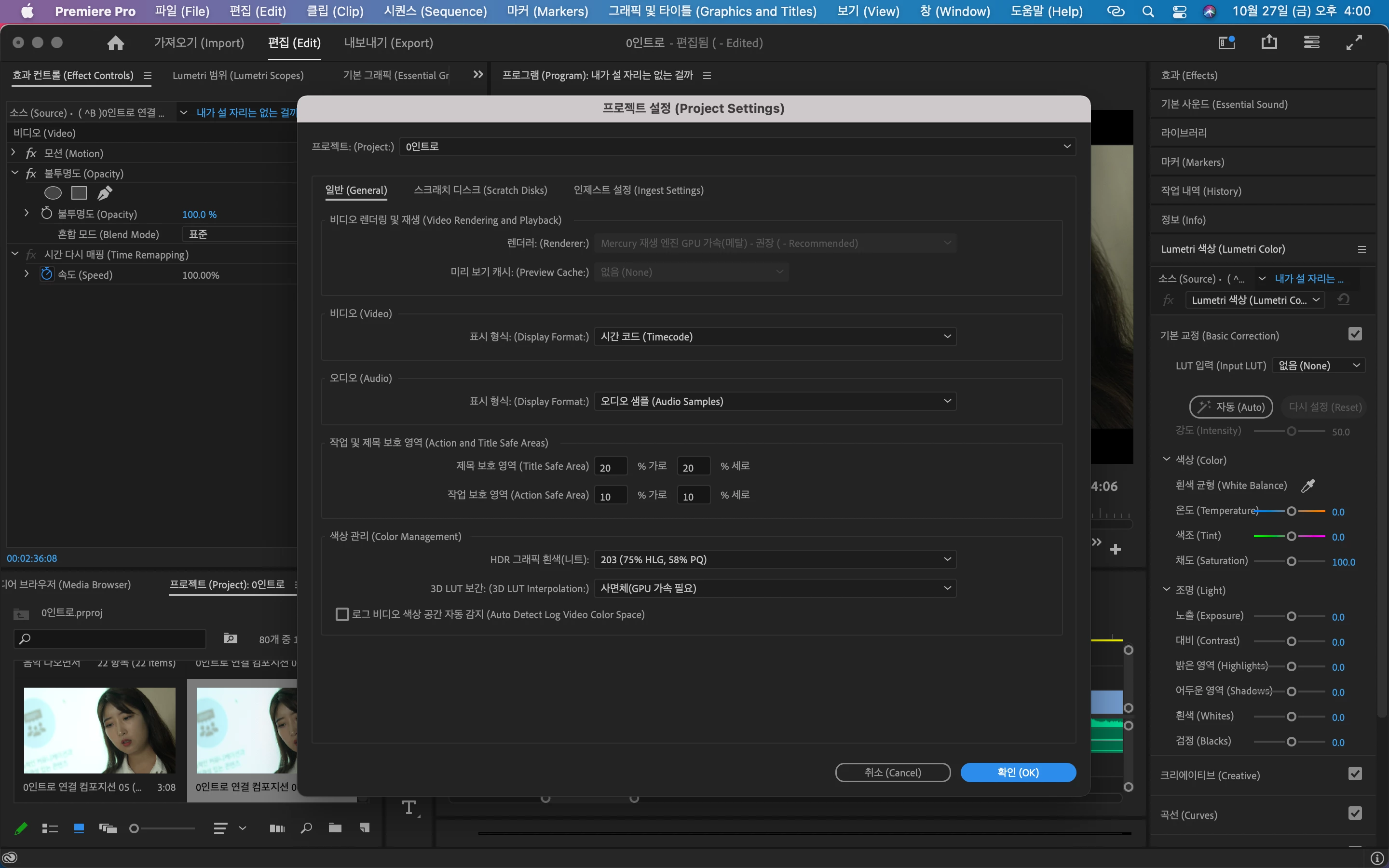
Task: Click the Type tool icon
Action: (409, 808)
